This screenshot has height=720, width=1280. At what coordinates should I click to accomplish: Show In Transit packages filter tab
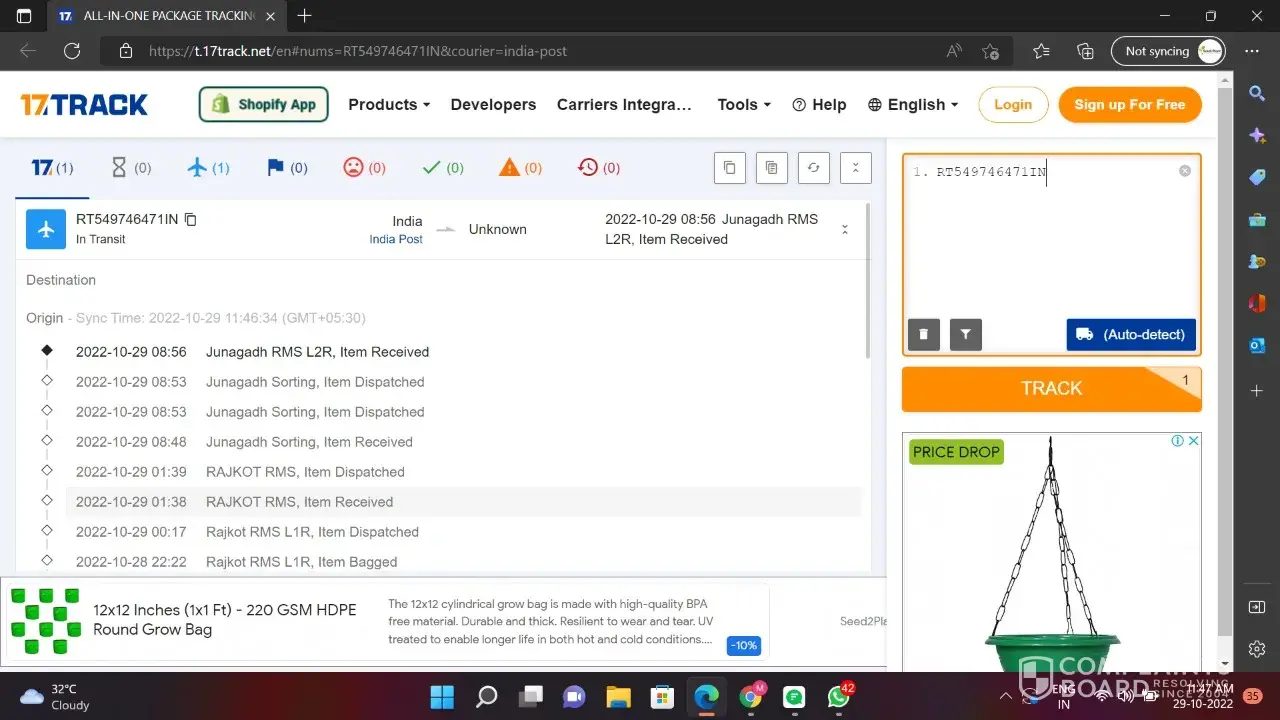[x=208, y=168]
